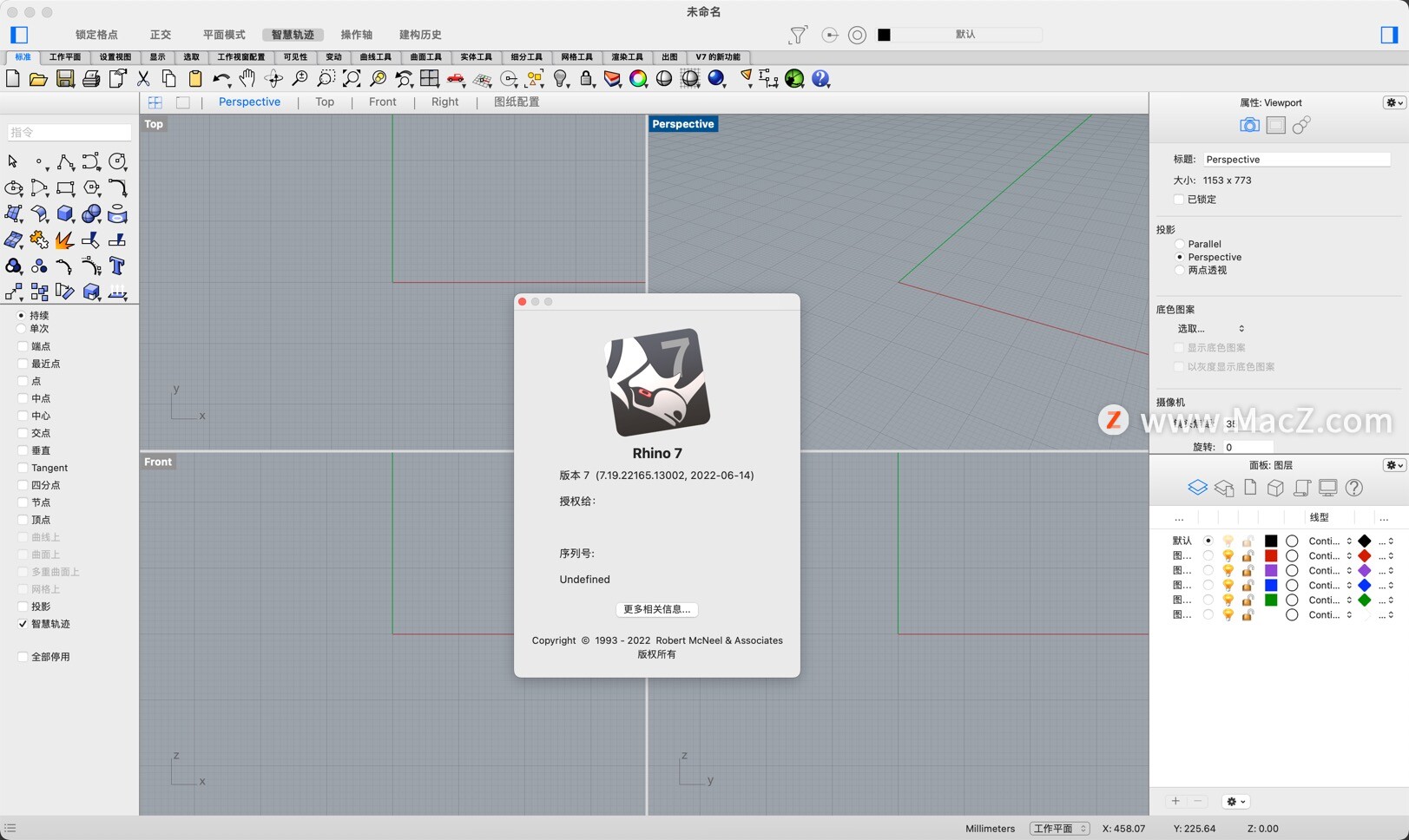Open the 选取... wallpaper dropdown

[x=1210, y=329]
